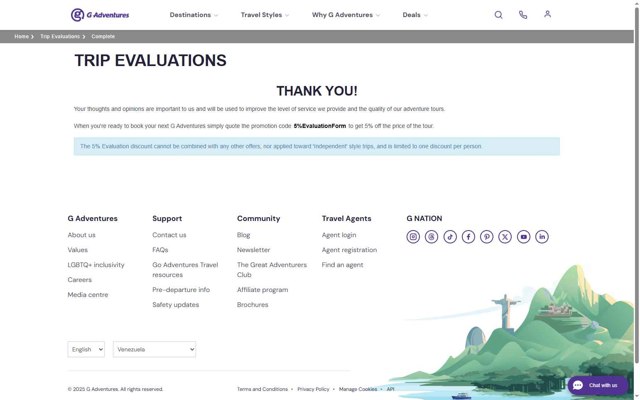This screenshot has height=400, width=640.
Task: Open Manage Cookies footer link
Action: (x=358, y=389)
